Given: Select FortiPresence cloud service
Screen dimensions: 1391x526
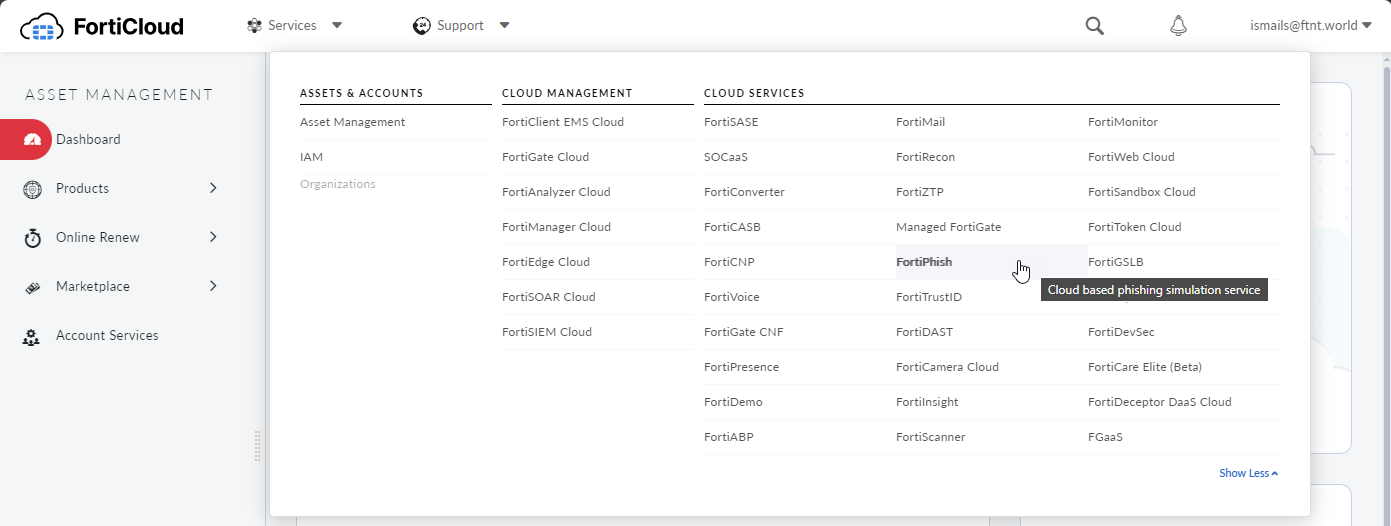Looking at the screenshot, I should pyautogui.click(x=741, y=367).
